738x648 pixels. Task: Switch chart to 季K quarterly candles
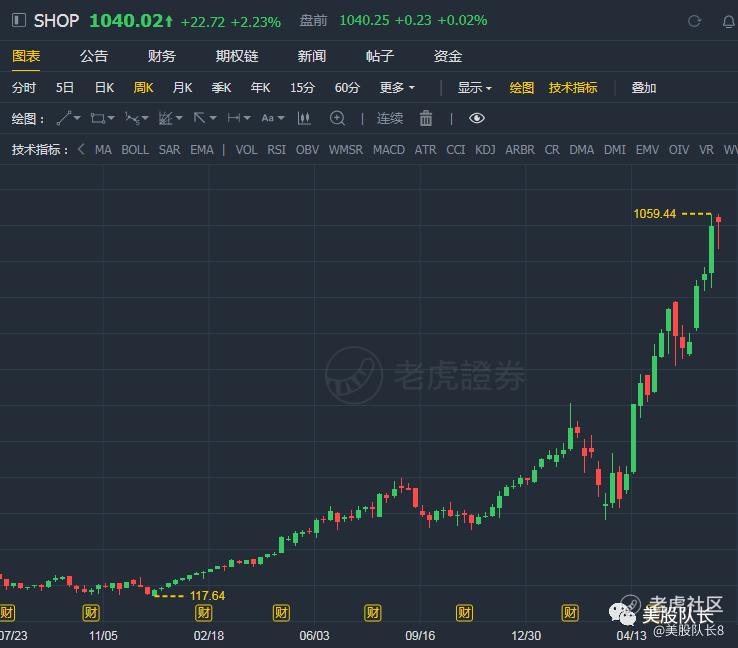point(221,88)
